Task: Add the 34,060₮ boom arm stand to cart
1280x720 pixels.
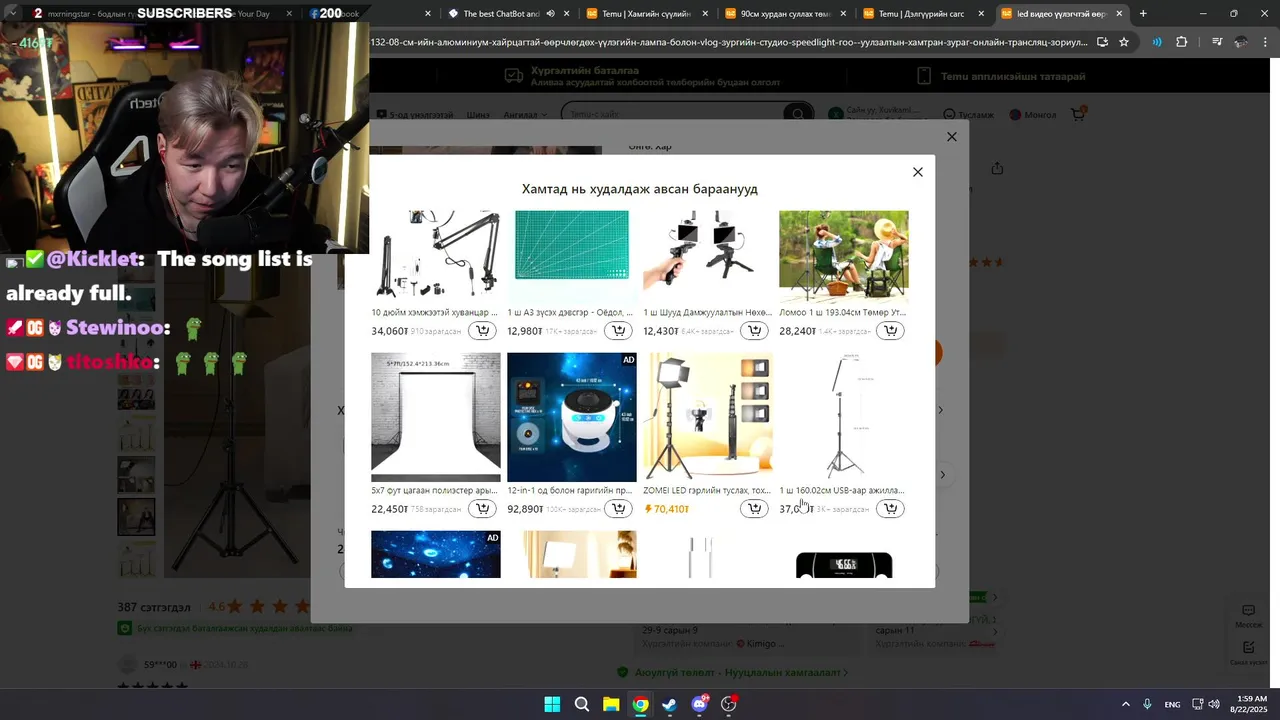Action: [x=483, y=331]
